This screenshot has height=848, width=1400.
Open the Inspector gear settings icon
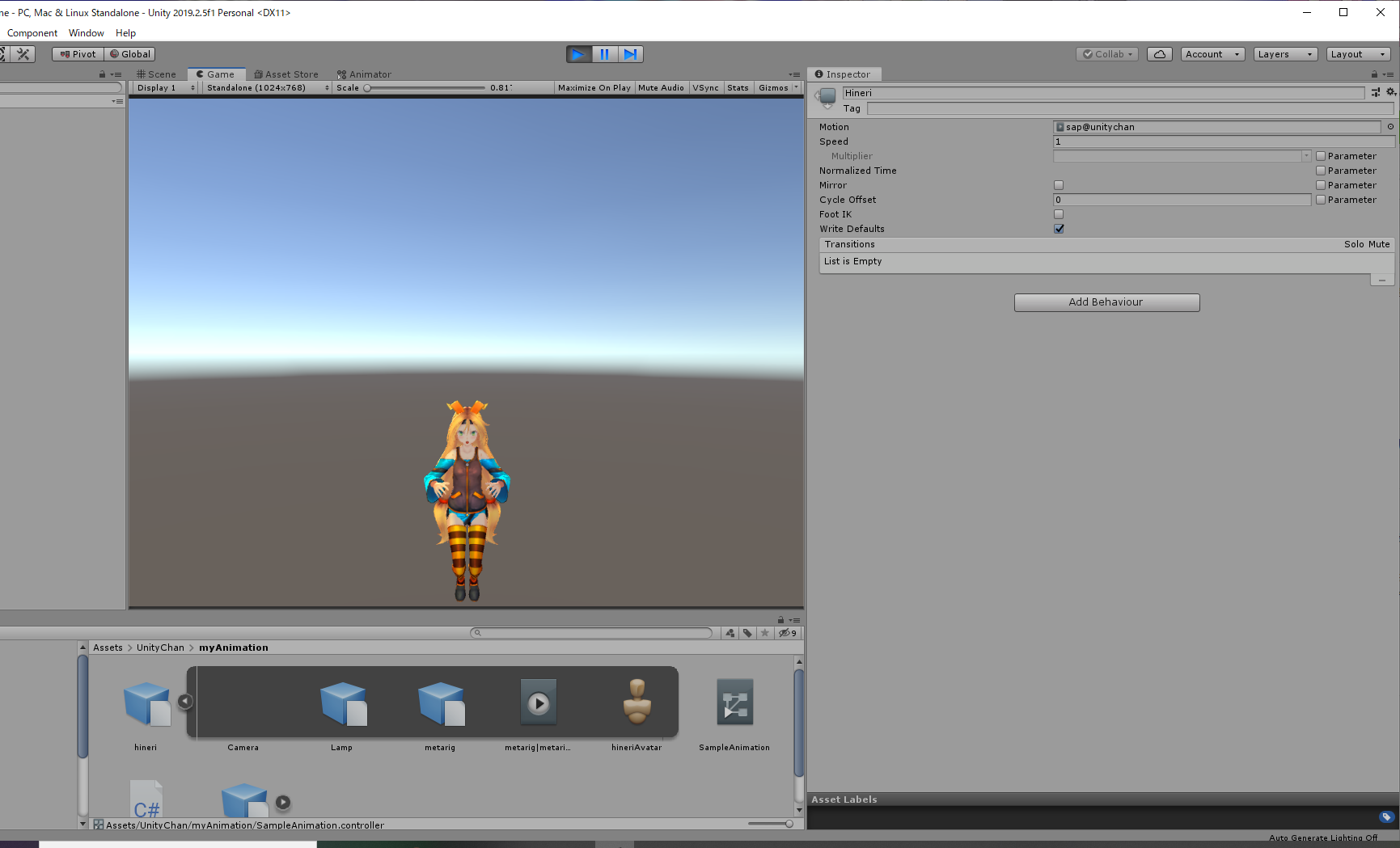[x=1391, y=92]
